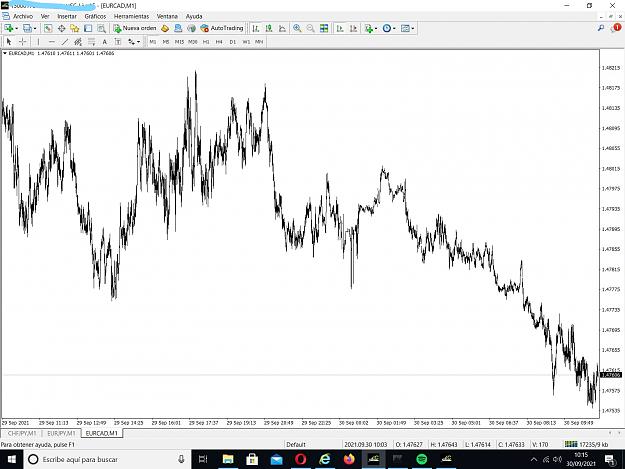Open the Insertar menu

(x=67, y=16)
